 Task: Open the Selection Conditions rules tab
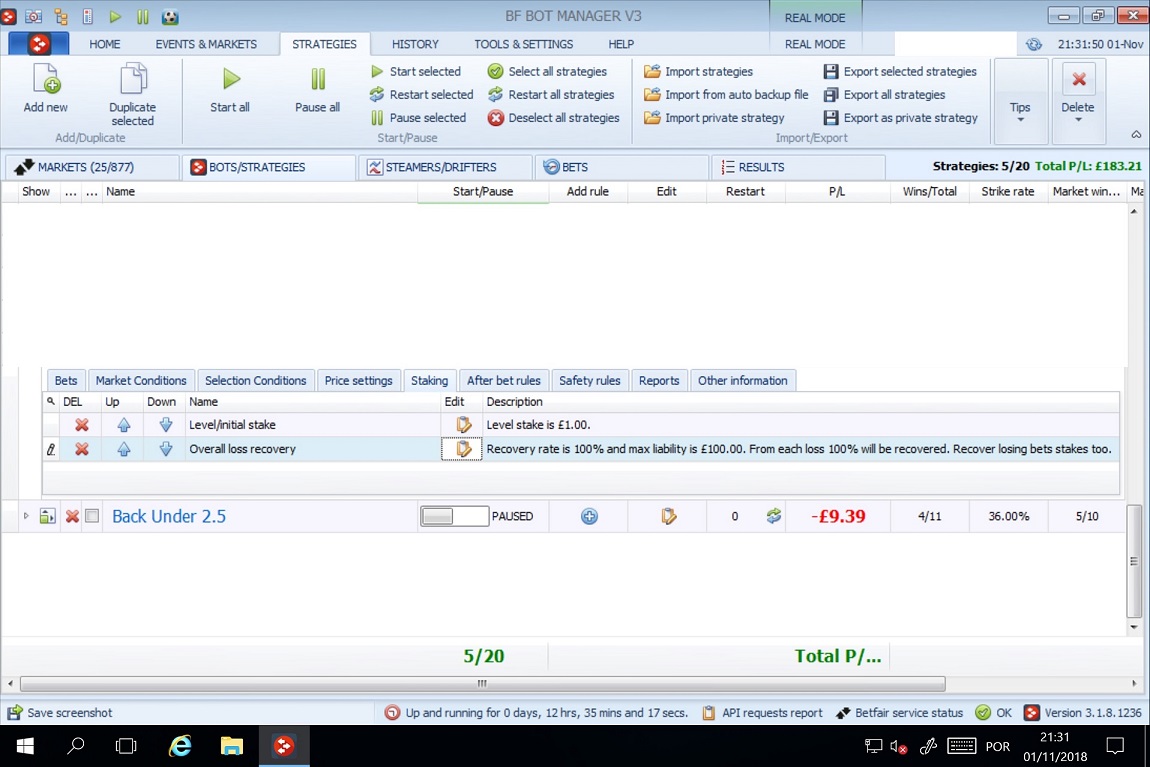click(x=255, y=381)
